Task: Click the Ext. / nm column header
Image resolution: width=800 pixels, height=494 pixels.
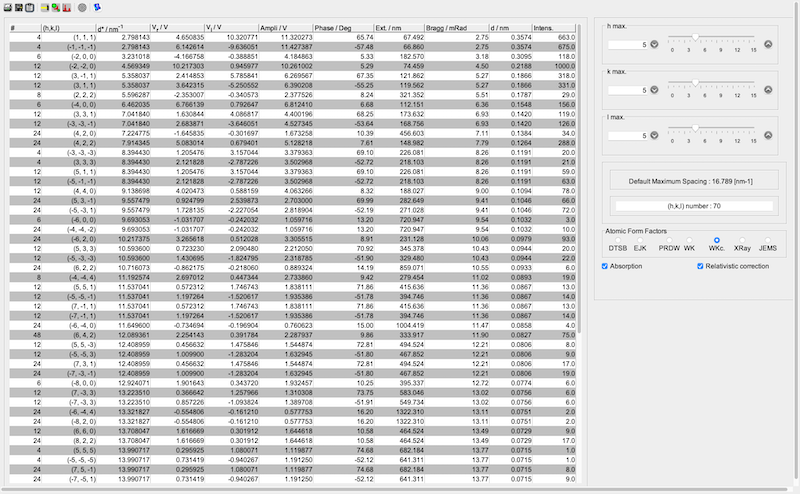Action: pyautogui.click(x=399, y=28)
